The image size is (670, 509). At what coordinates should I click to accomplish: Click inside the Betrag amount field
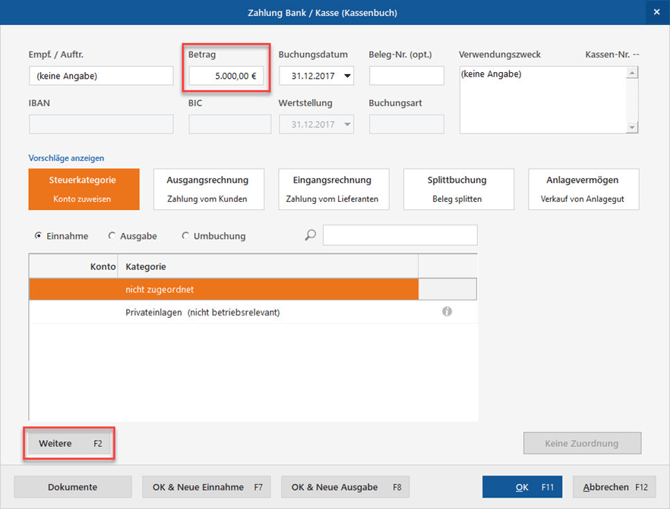point(226,76)
